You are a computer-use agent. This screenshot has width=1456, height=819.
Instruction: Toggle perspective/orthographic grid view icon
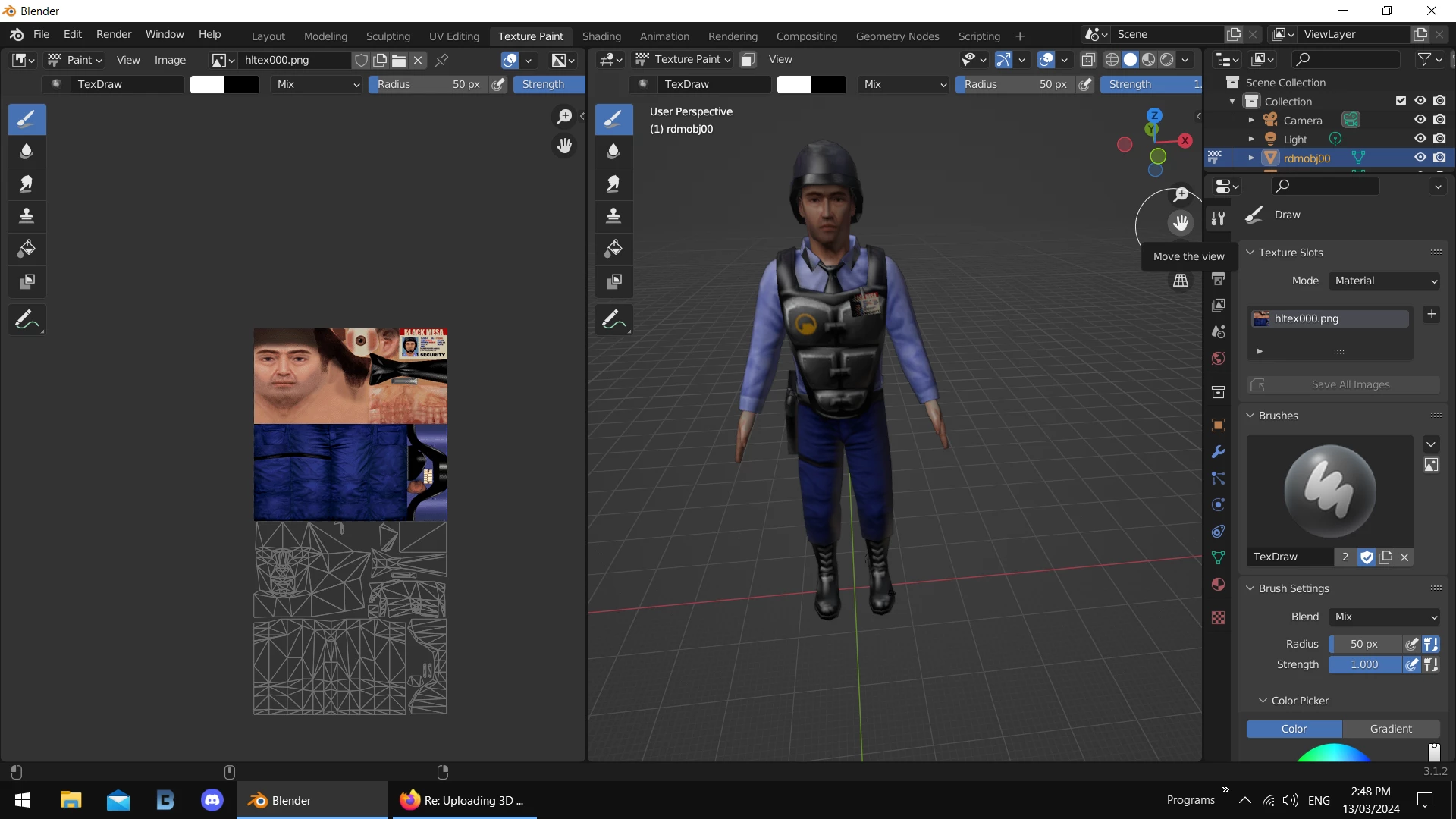(1181, 281)
